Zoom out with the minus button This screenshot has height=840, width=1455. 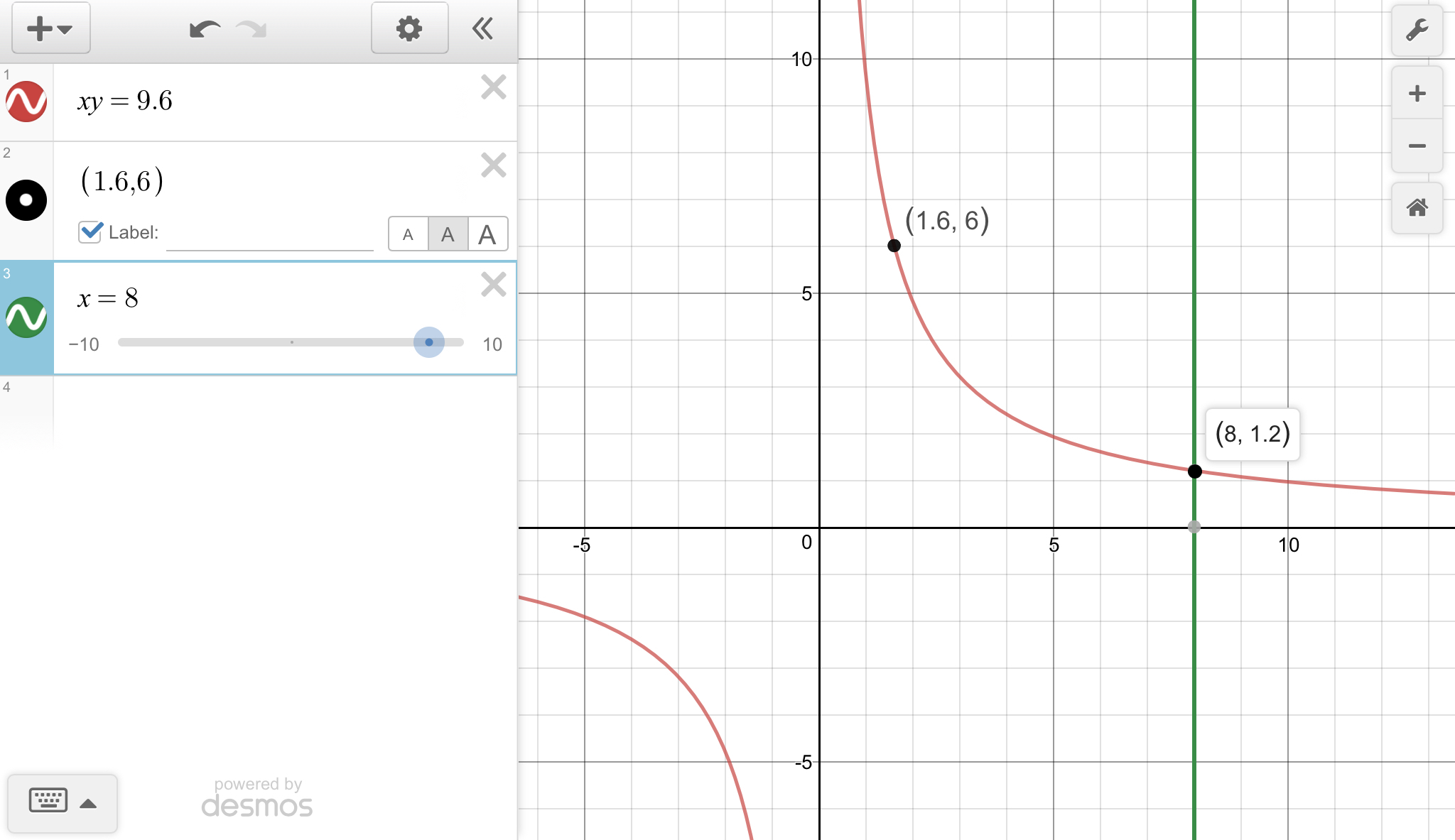click(1417, 146)
